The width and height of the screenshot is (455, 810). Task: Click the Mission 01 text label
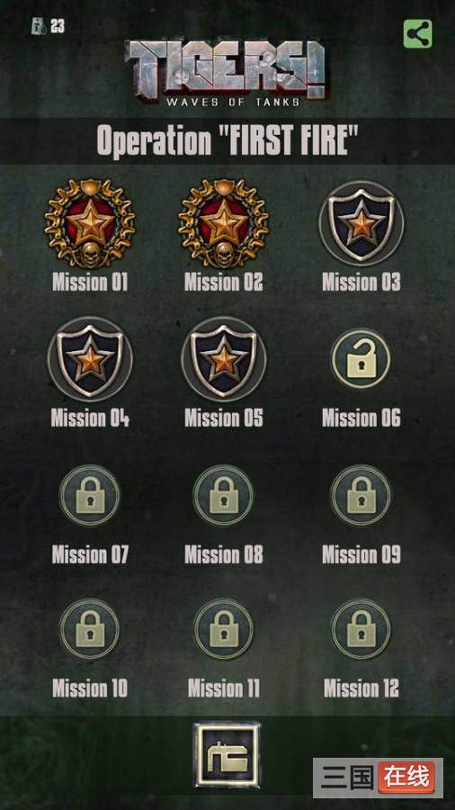click(90, 282)
